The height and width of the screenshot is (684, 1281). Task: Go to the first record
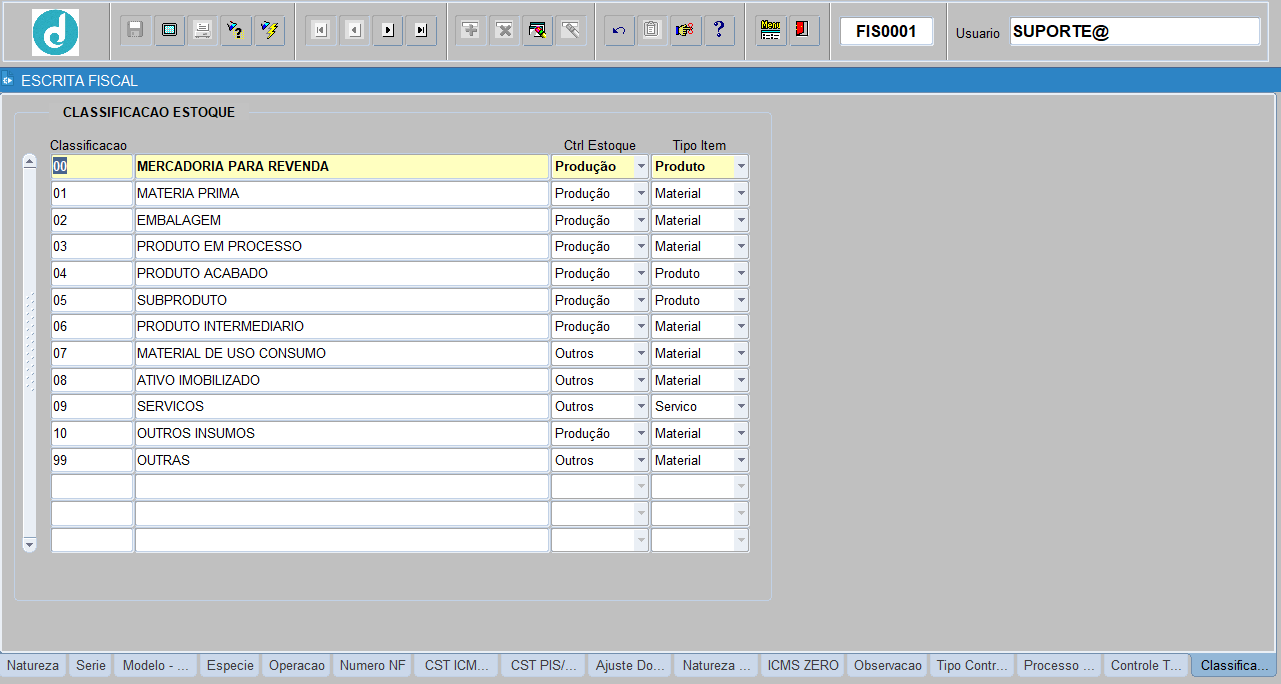[x=320, y=30]
